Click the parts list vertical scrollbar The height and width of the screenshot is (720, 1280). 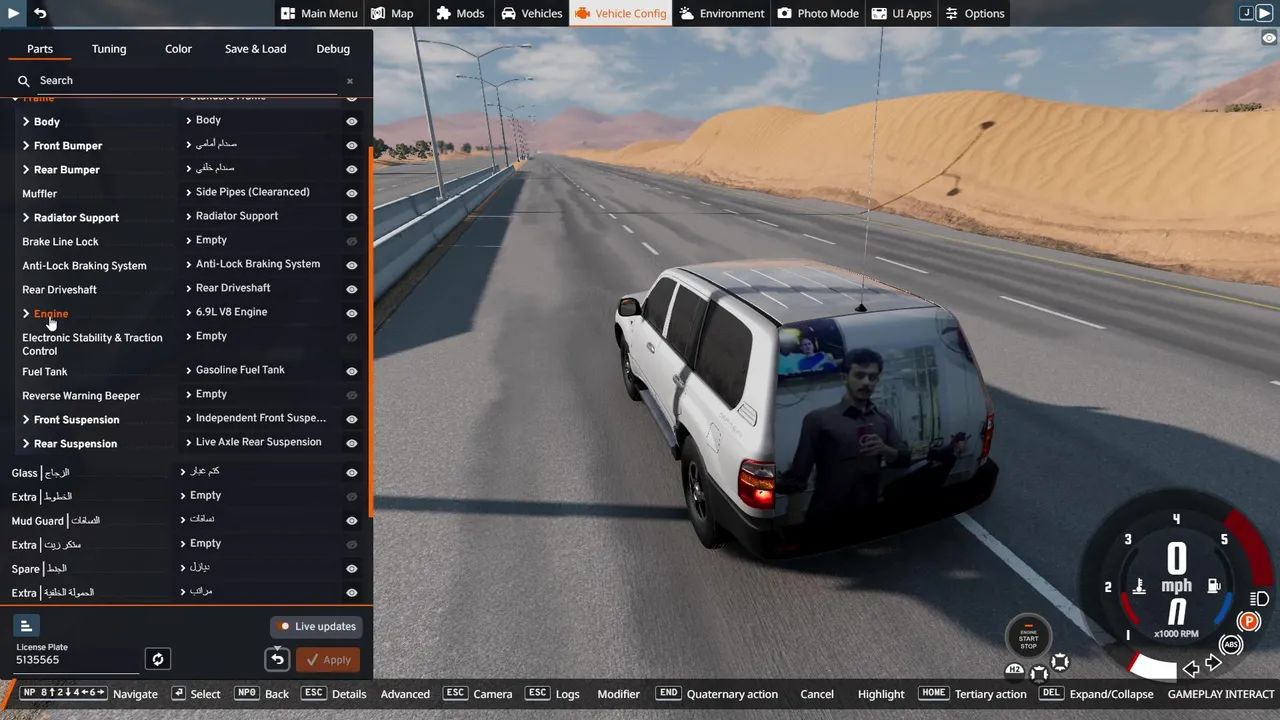[x=371, y=330]
